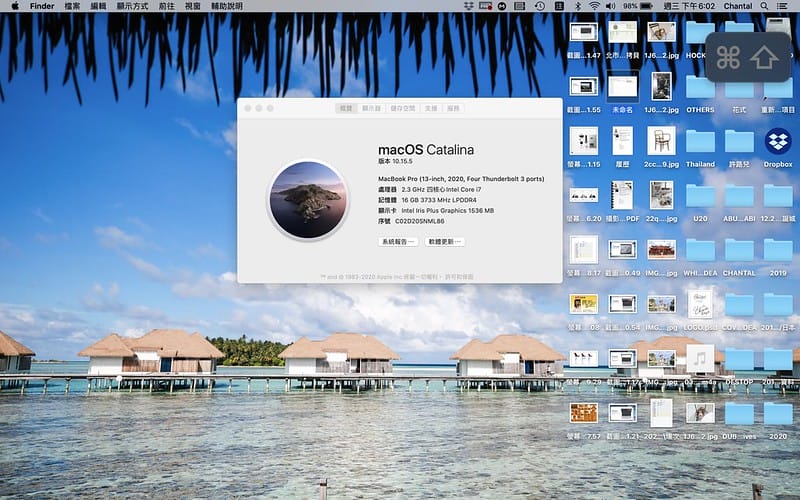The height and width of the screenshot is (500, 800).
Task: Switch to the 支援 tab
Action: coord(432,108)
